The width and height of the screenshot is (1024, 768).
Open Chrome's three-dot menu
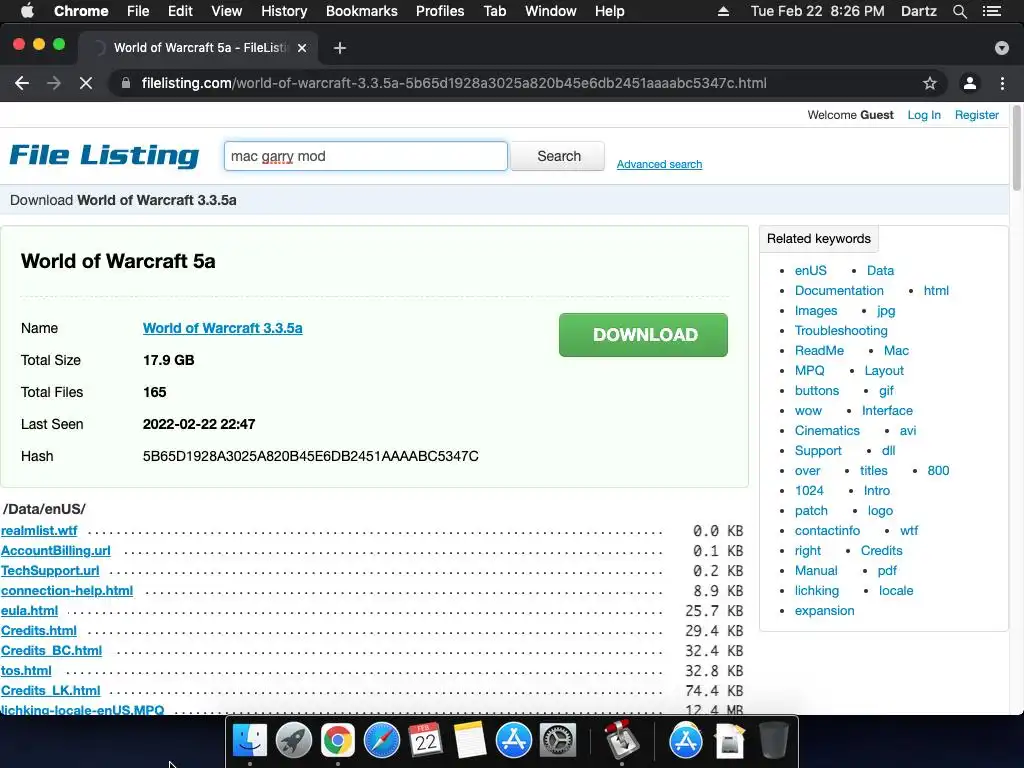click(1002, 83)
